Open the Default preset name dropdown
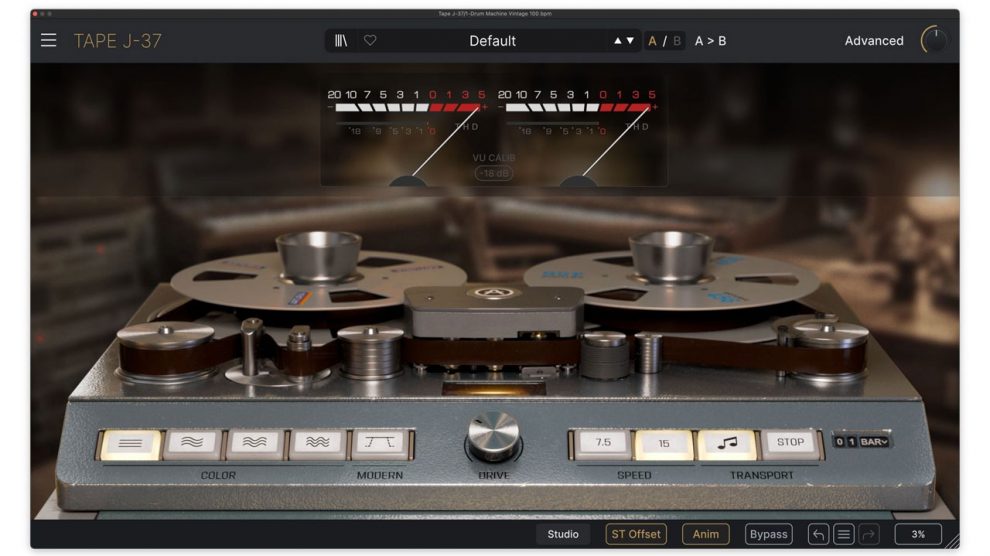990x556 pixels. pyautogui.click(x=492, y=41)
